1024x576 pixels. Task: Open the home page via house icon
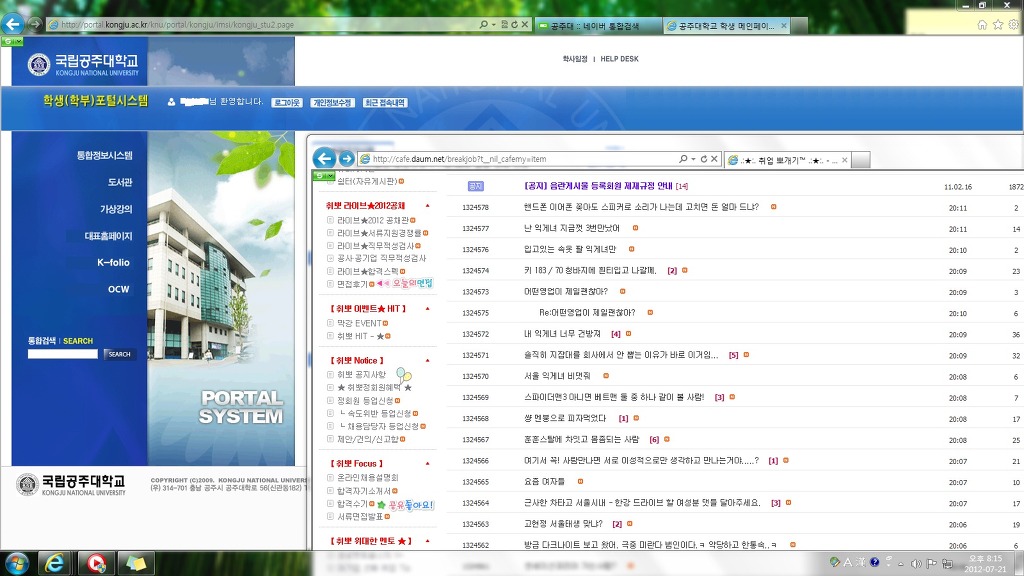(x=982, y=25)
